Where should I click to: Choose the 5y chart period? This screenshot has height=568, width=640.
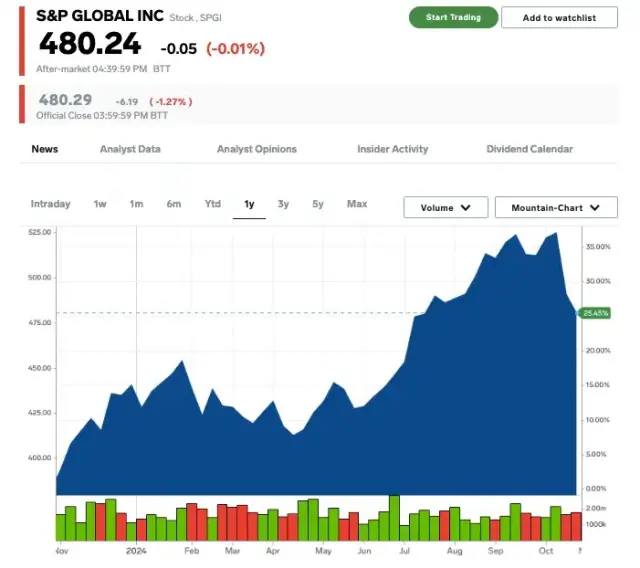[318, 204]
